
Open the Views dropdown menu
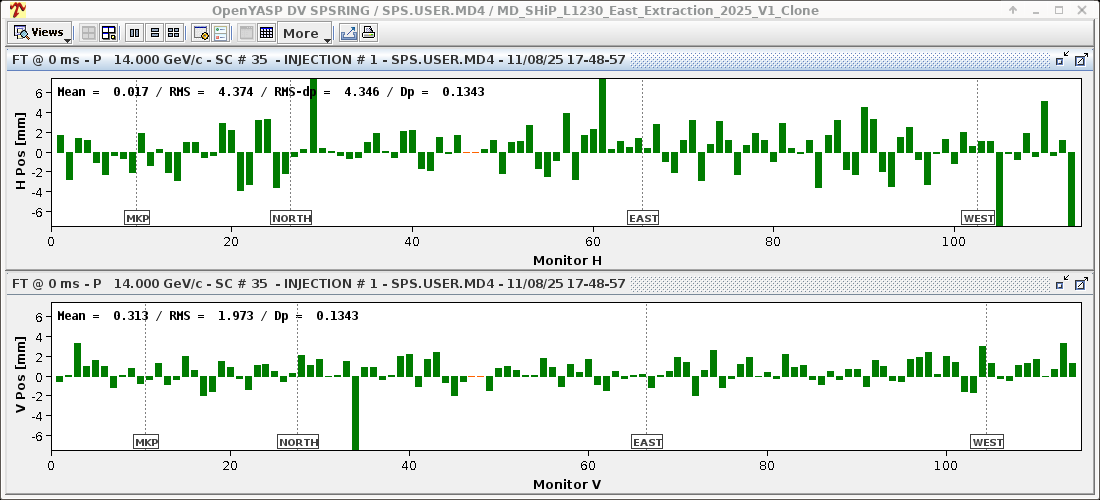pos(41,33)
